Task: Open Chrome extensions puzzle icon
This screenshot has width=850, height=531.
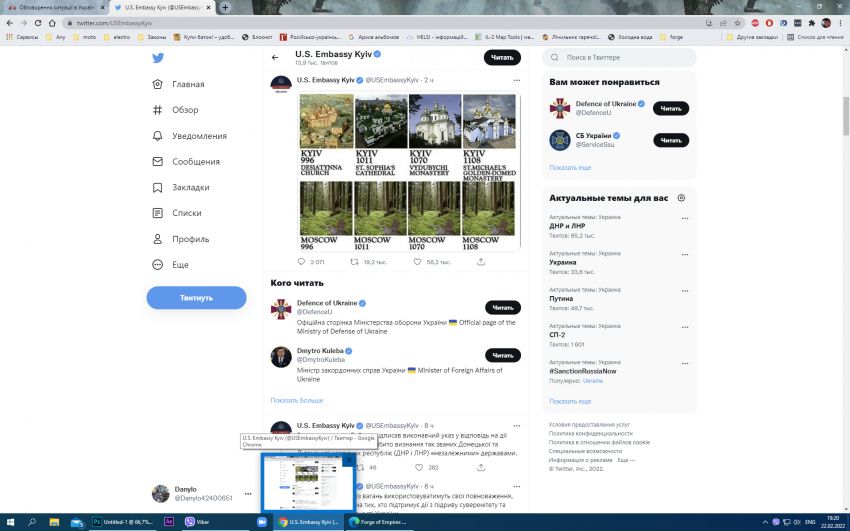Action: (x=812, y=23)
